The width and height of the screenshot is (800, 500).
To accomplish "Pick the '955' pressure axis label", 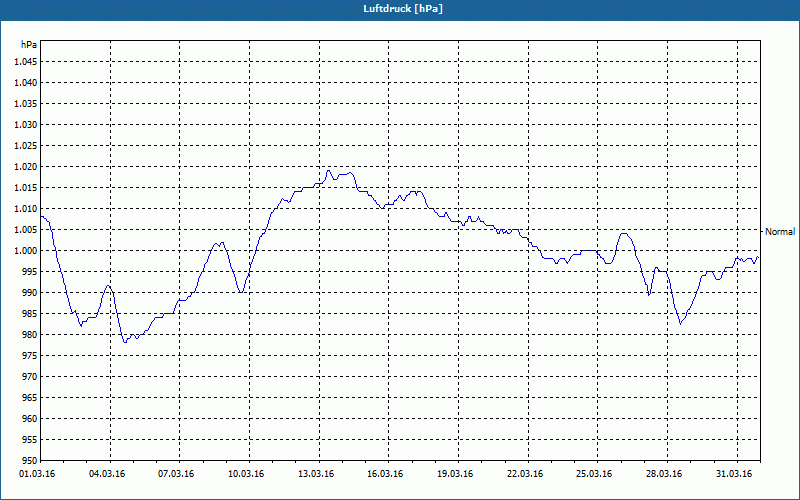I will (x=31, y=440).
